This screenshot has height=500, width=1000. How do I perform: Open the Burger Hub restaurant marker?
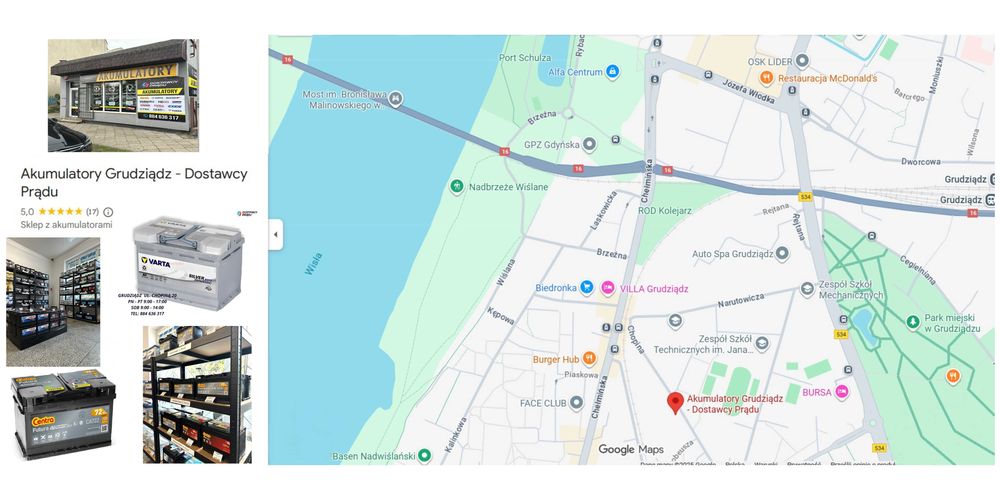tap(589, 358)
